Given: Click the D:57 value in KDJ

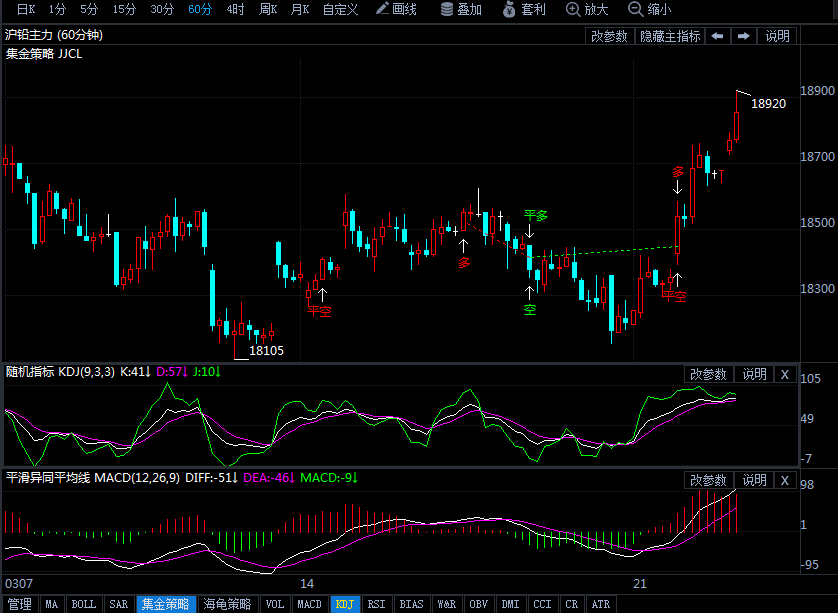Looking at the screenshot, I should click(x=172, y=371).
